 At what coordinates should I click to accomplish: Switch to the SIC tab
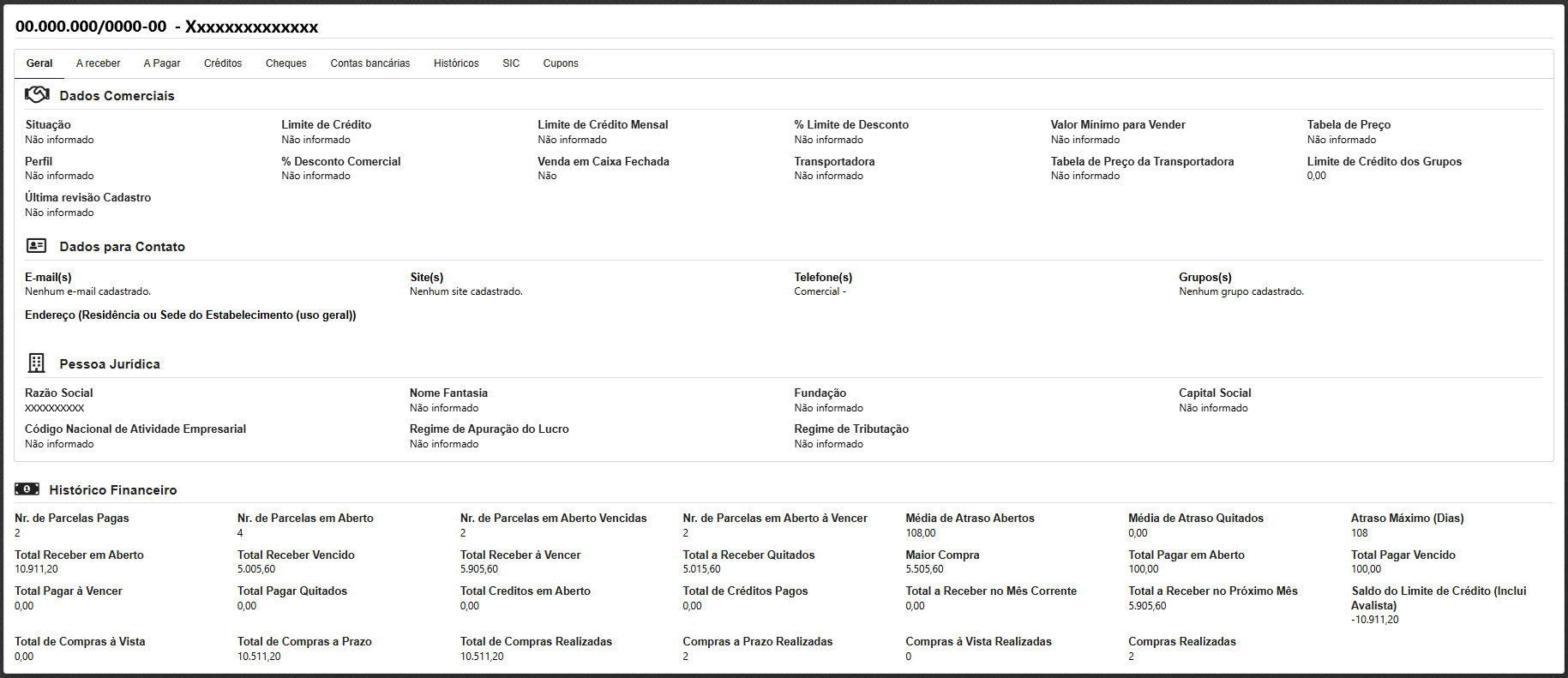[x=511, y=63]
